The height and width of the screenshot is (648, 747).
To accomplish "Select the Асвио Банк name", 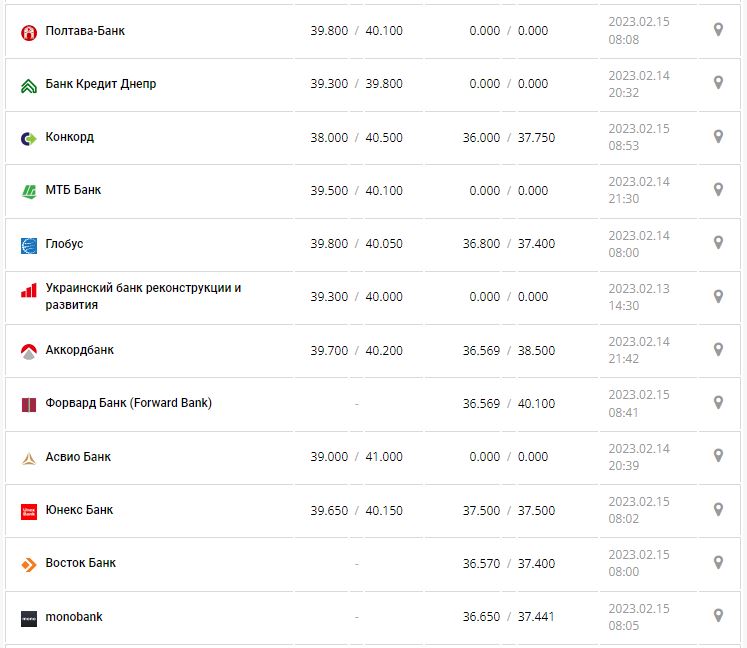I will click(78, 457).
